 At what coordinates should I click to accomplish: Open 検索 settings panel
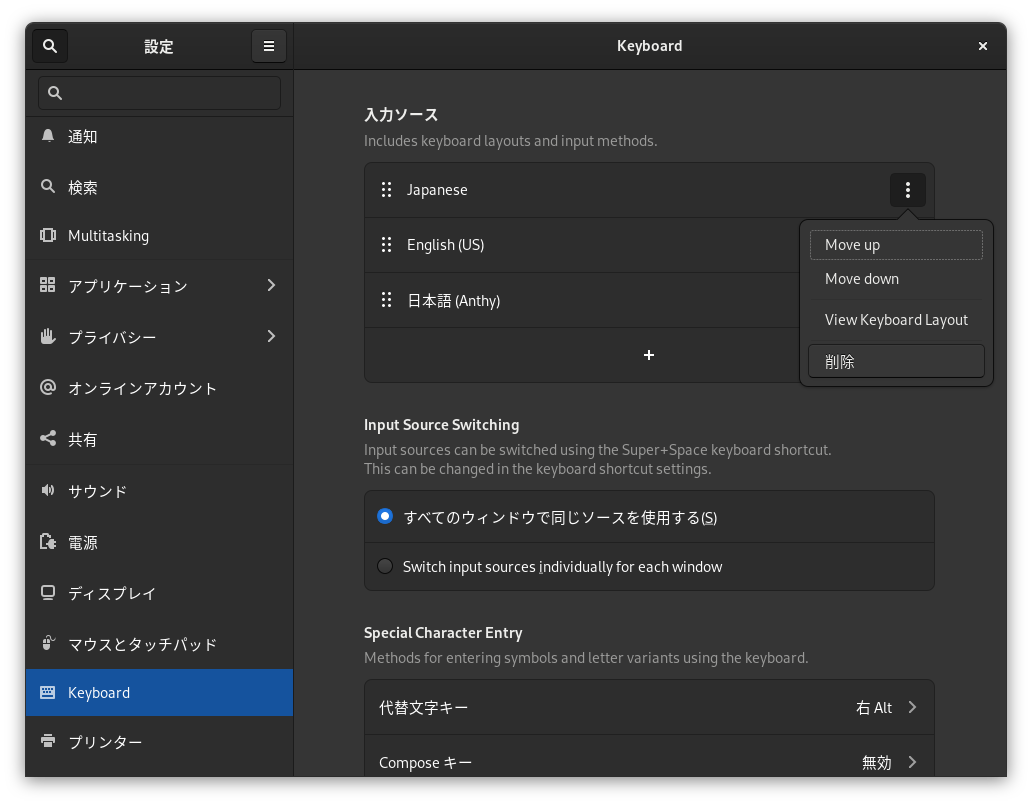click(159, 187)
